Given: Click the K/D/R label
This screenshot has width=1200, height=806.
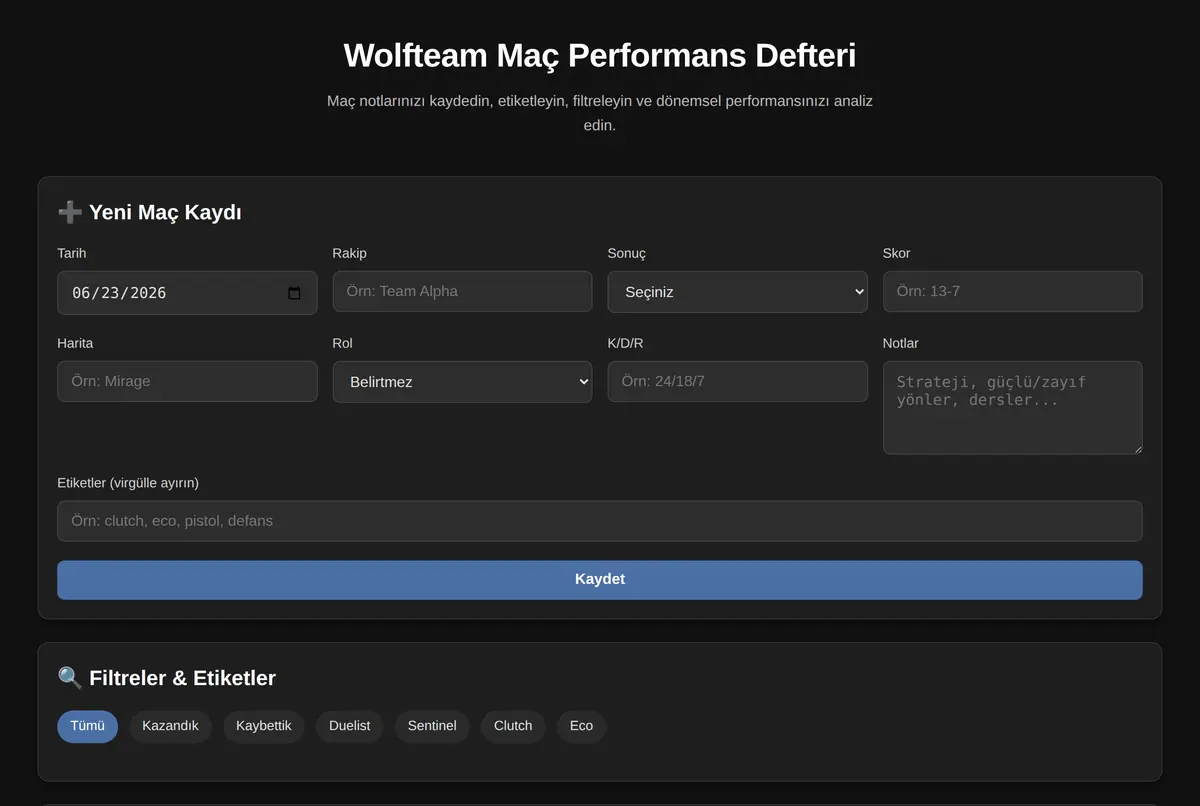Looking at the screenshot, I should [x=626, y=343].
